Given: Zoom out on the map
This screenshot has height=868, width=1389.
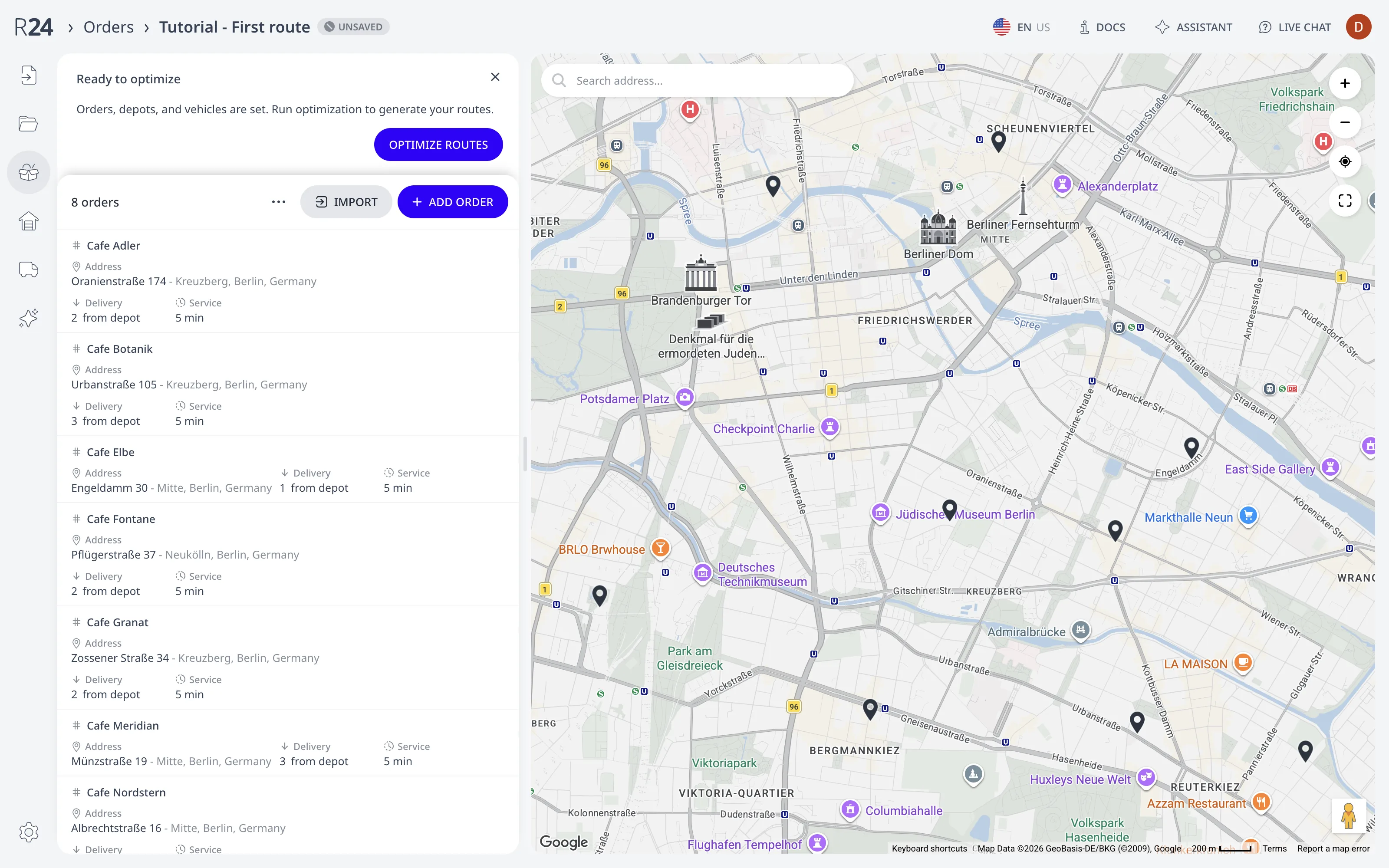Looking at the screenshot, I should point(1344,123).
